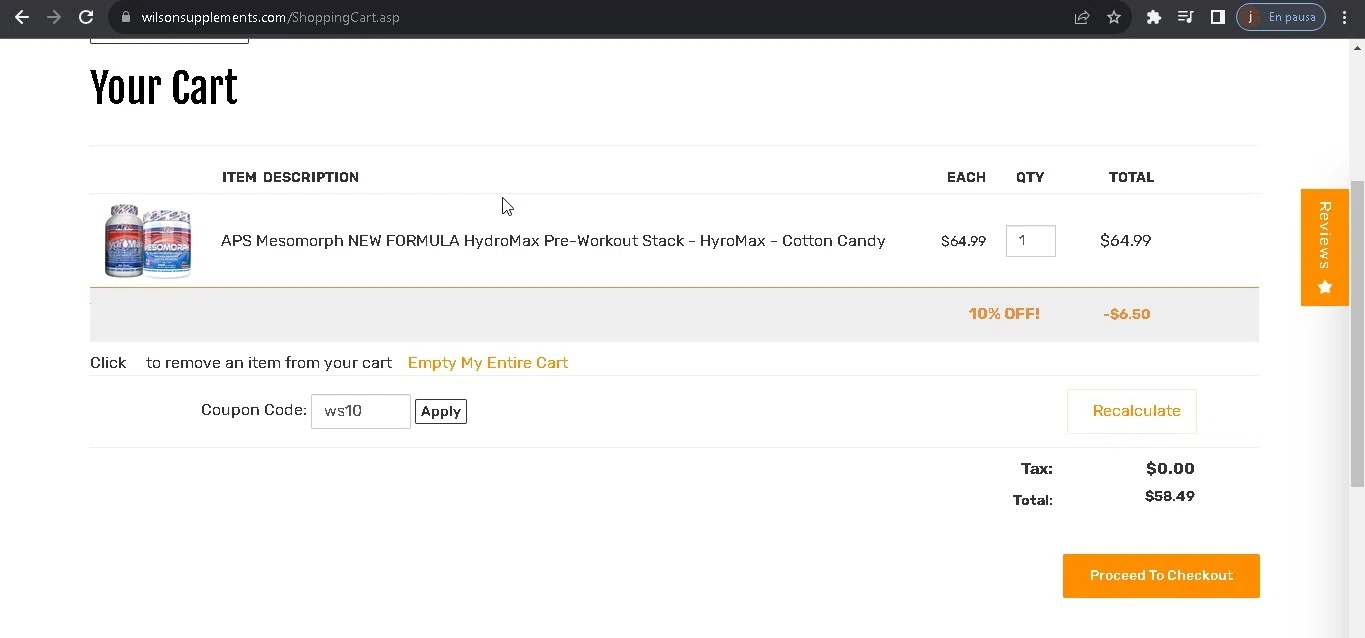1365x638 pixels.
Task: Click the -$6.50 discount amount
Action: [x=1127, y=314]
